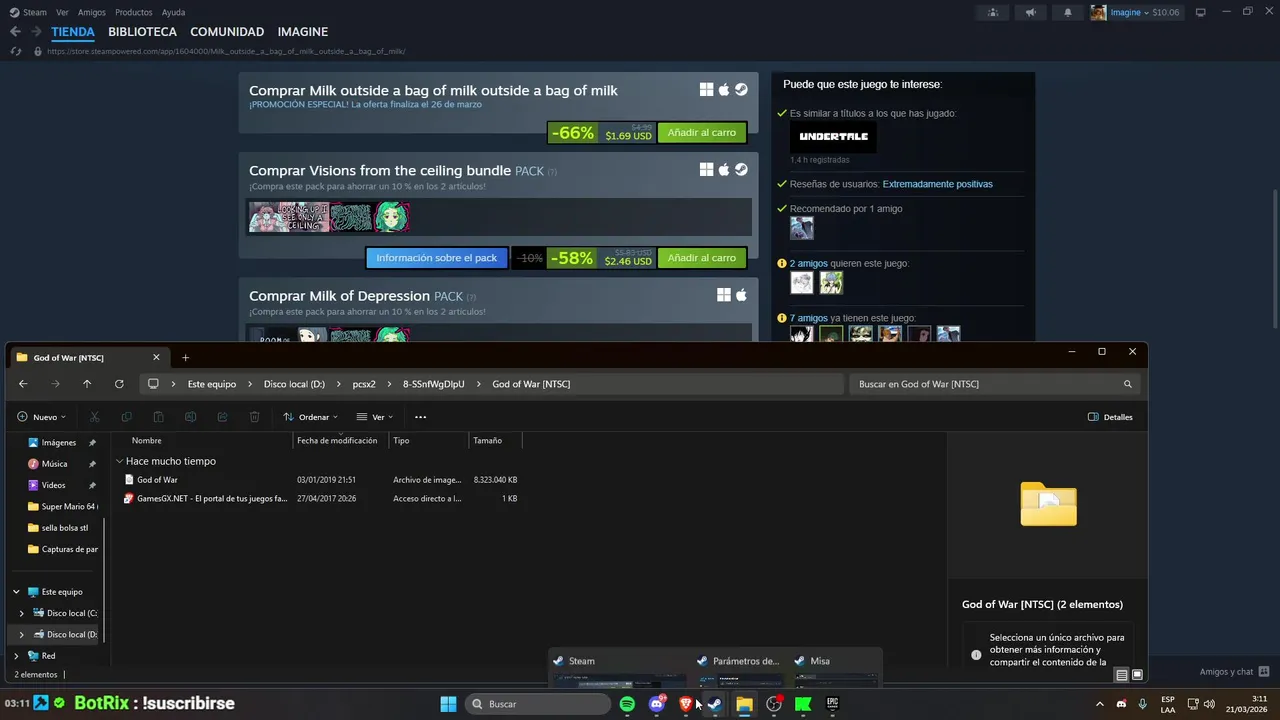Image resolution: width=1280 pixels, height=720 pixels.
Task: Reload the Steam store page
Action: click(15, 51)
